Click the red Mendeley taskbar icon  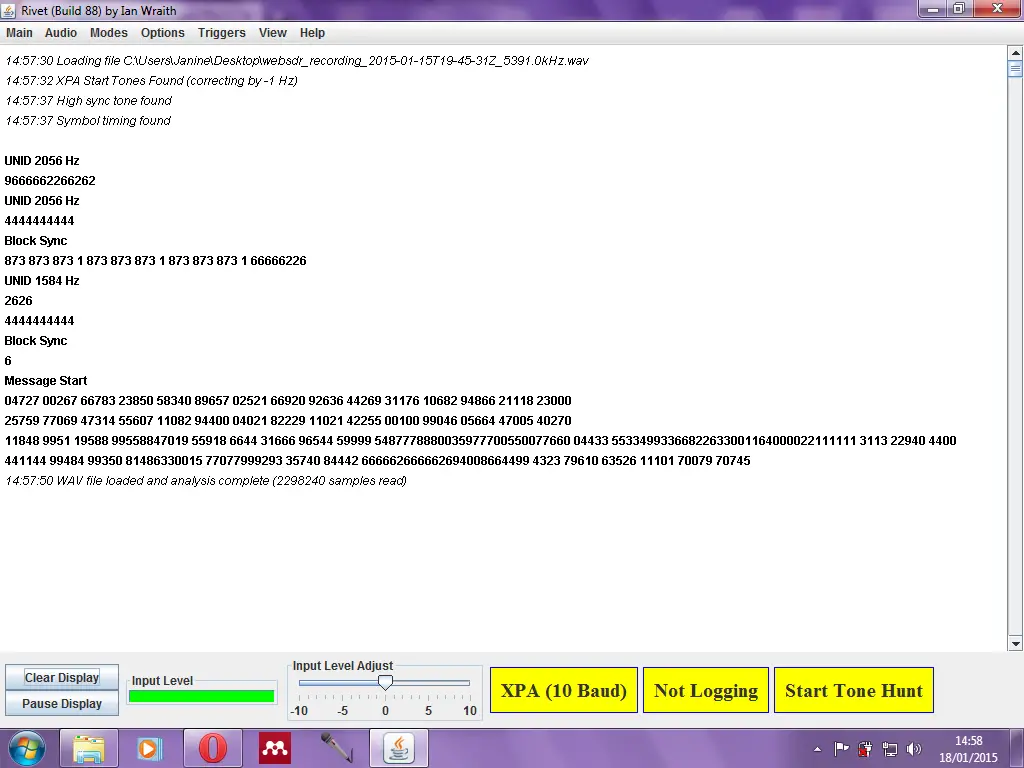(x=275, y=748)
